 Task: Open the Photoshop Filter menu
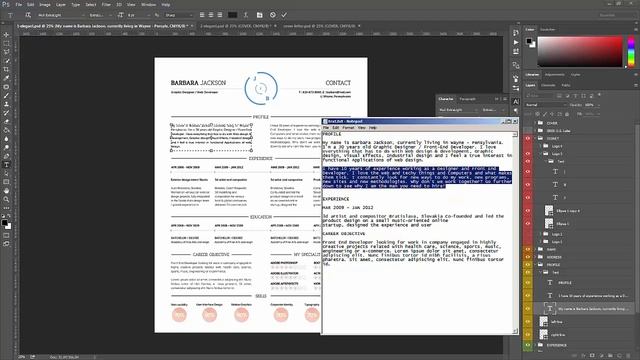pyautogui.click(x=106, y=4)
